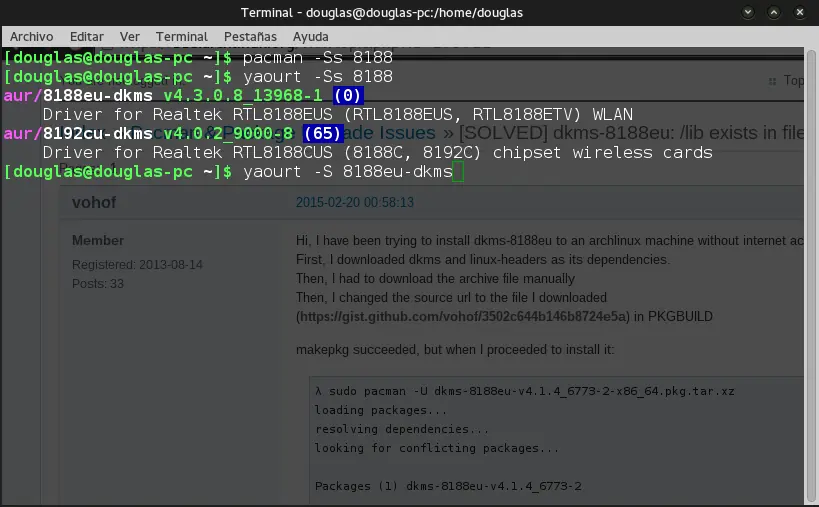The width and height of the screenshot is (819, 507).
Task: Click the 'loading packages...' code line
Action: [x=381, y=410]
